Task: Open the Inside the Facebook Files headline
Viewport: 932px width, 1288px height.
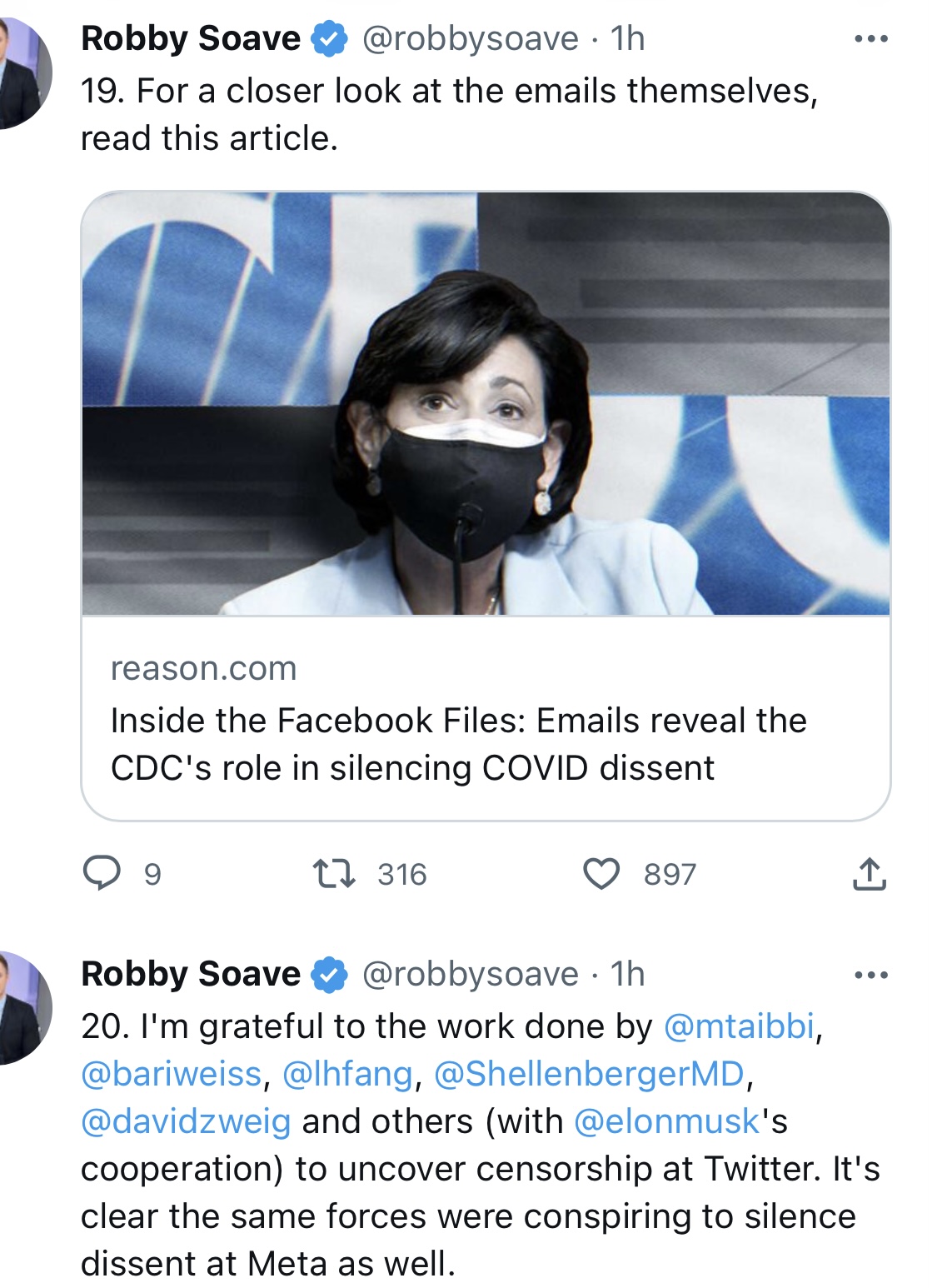Action: [458, 744]
